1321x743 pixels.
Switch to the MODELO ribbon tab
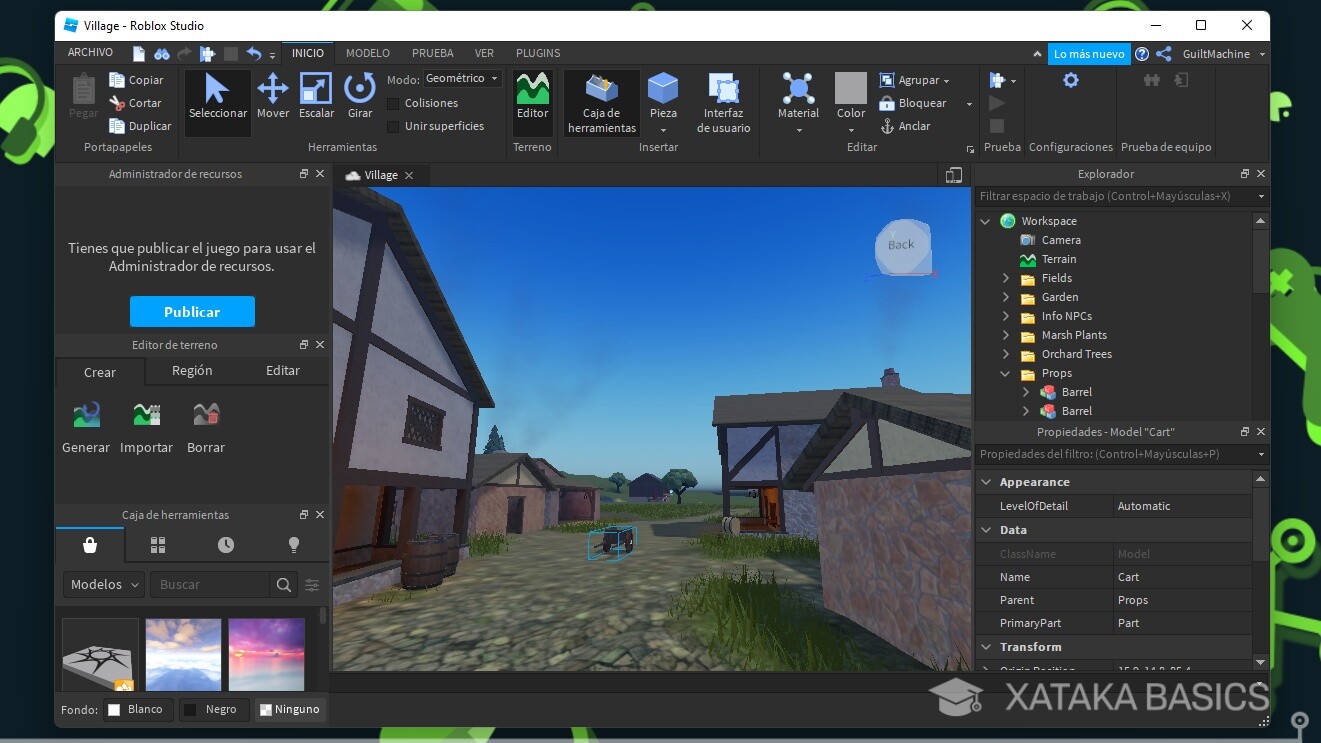click(x=367, y=53)
